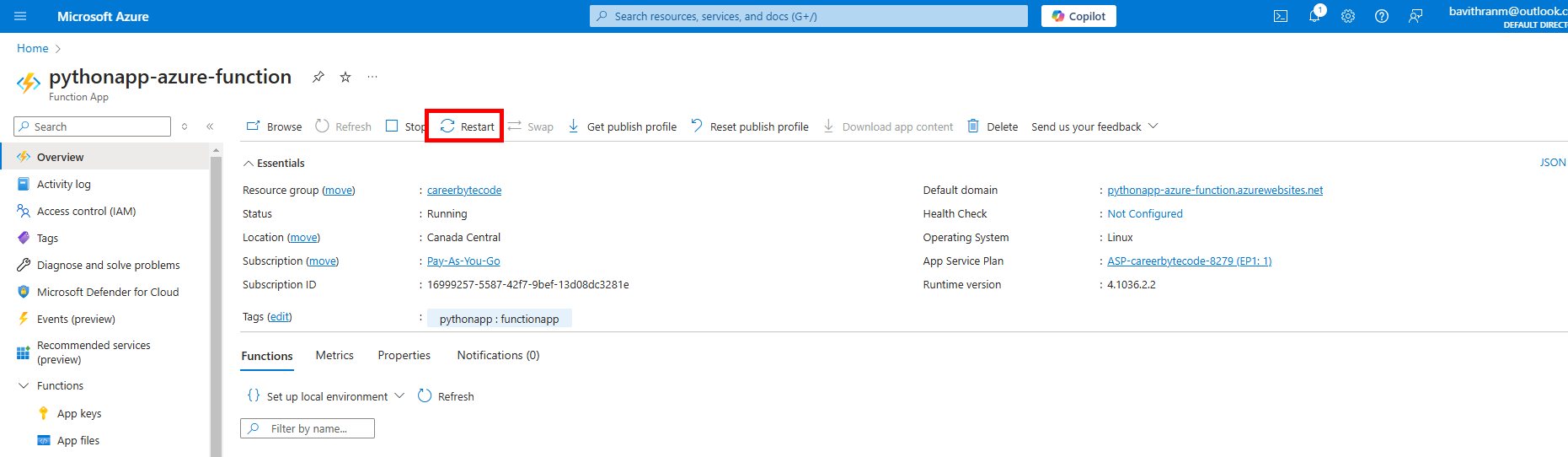The image size is (1568, 457).
Task: Click move link beside Location
Action: click(304, 237)
